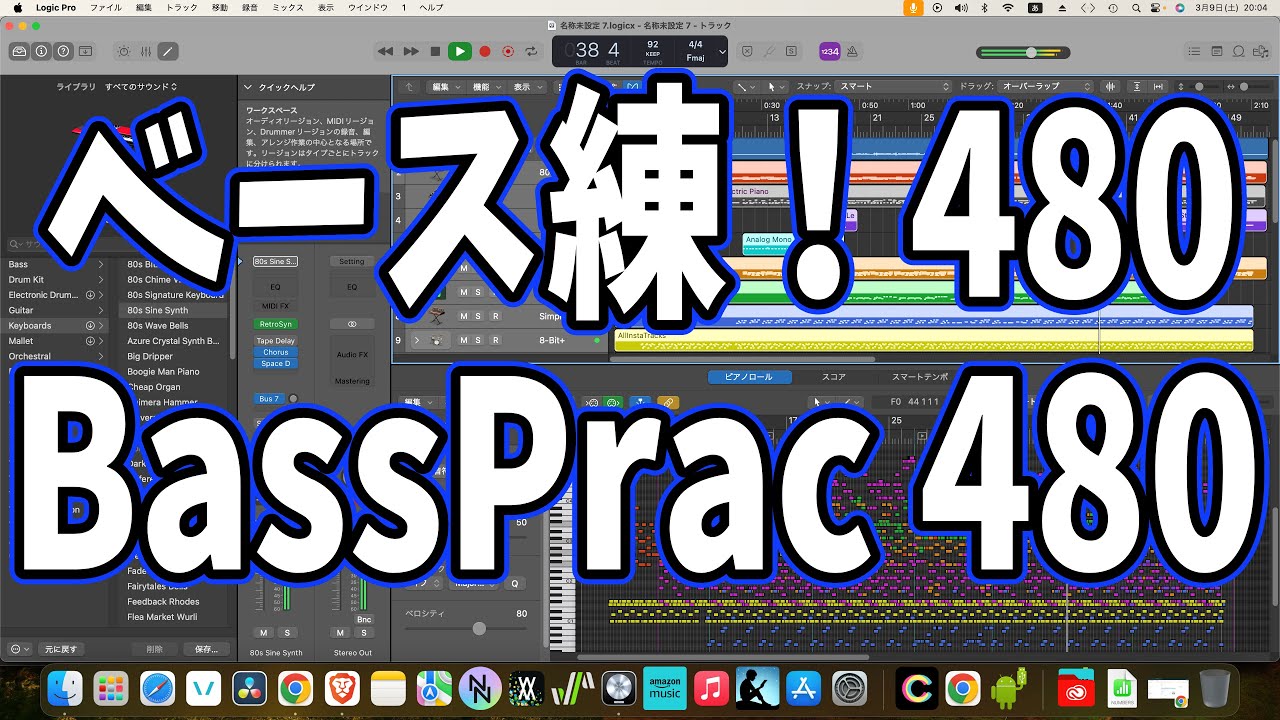Select 80s Wave Bells patch
The image size is (1280, 720).
pyautogui.click(x=158, y=326)
